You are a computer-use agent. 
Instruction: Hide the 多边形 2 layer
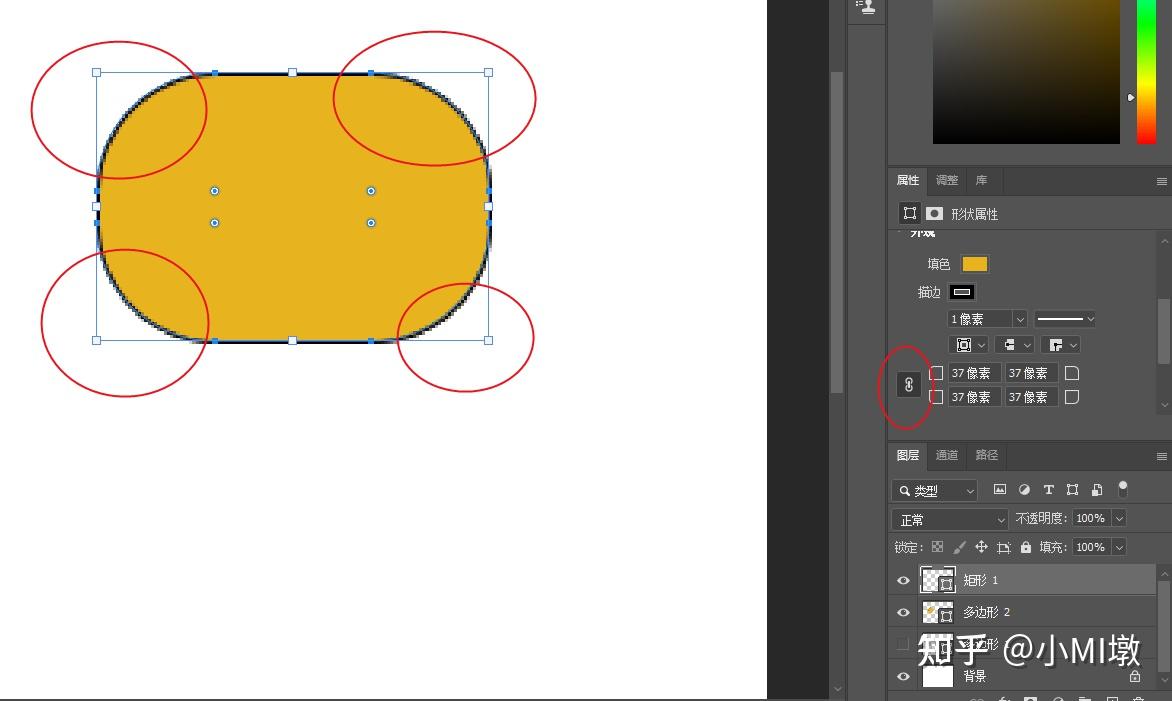[903, 613]
